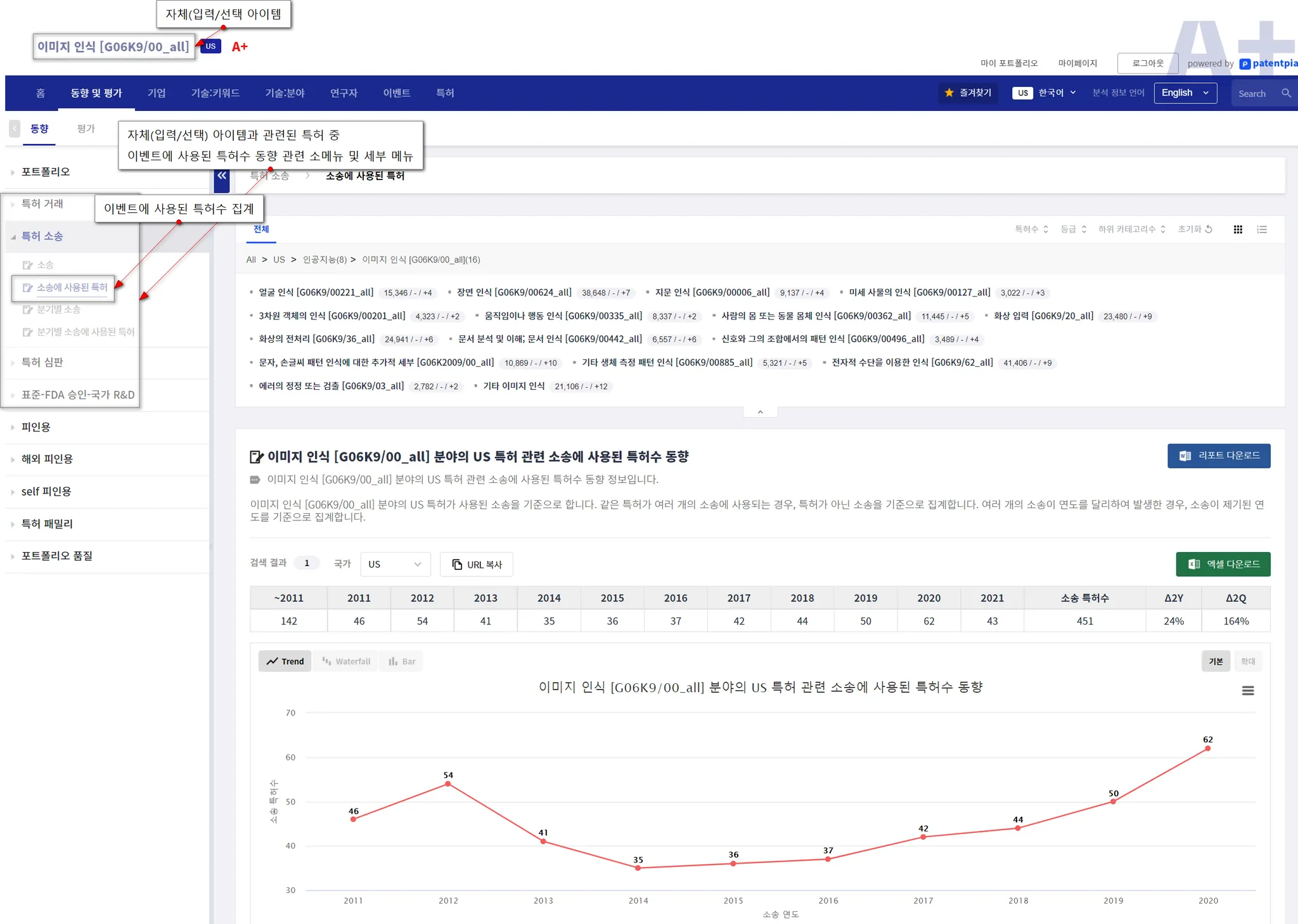Open the 기업 navigation menu
Viewport: 1298px width, 924px height.
coord(157,93)
